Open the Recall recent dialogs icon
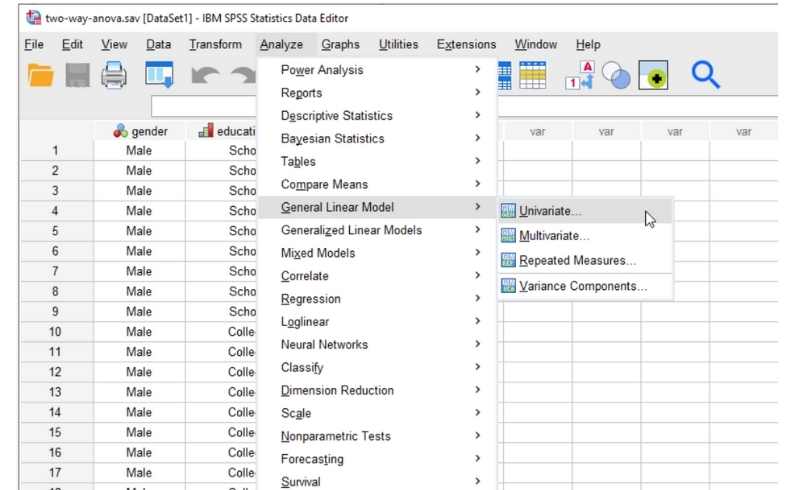 pyautogui.click(x=159, y=75)
